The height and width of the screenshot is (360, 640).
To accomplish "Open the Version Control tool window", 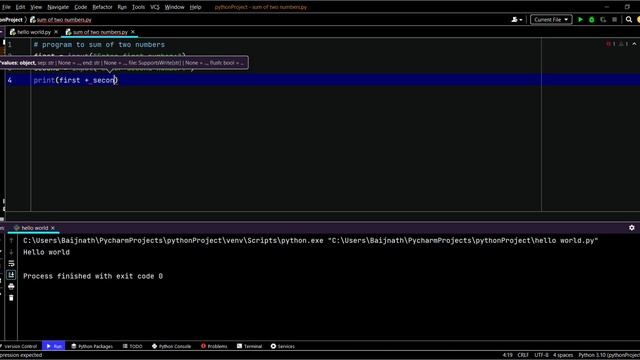I will (19, 346).
